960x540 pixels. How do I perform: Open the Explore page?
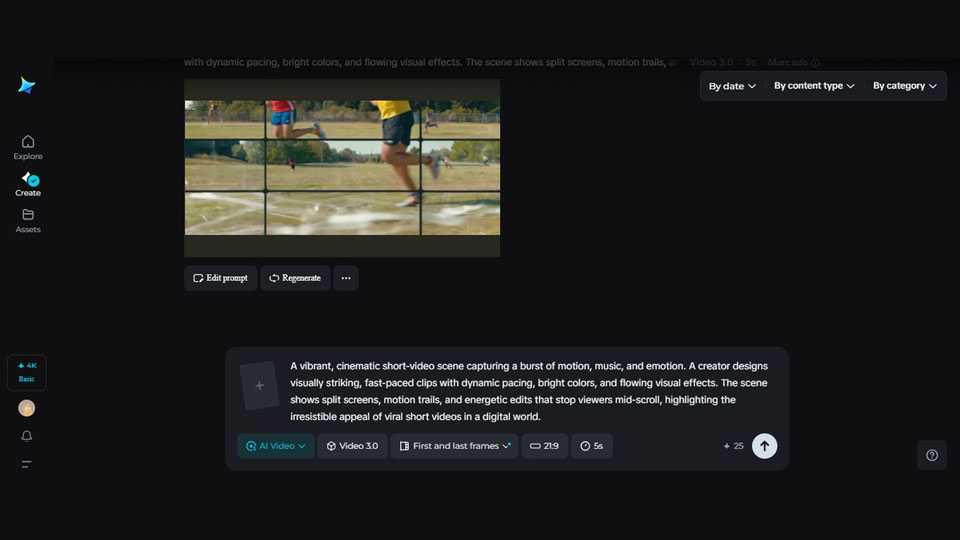point(28,148)
